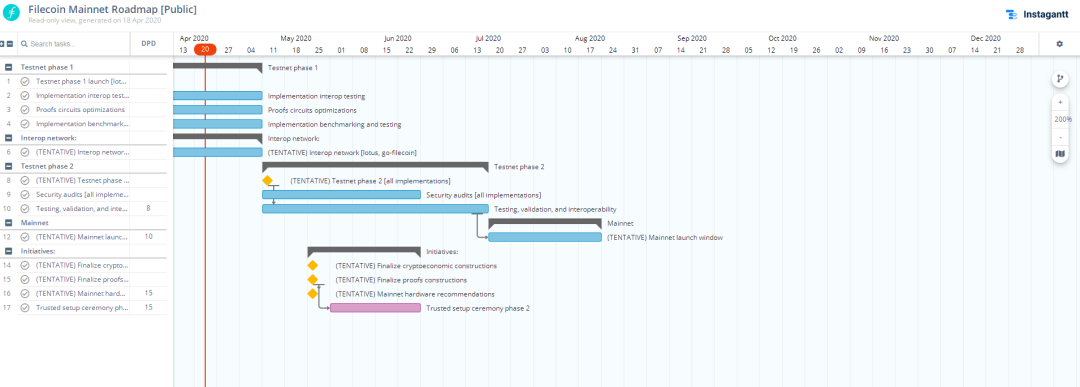Select the Proofs circuits optimizations row text
Viewport: 1080px width, 387px height.
point(81,109)
